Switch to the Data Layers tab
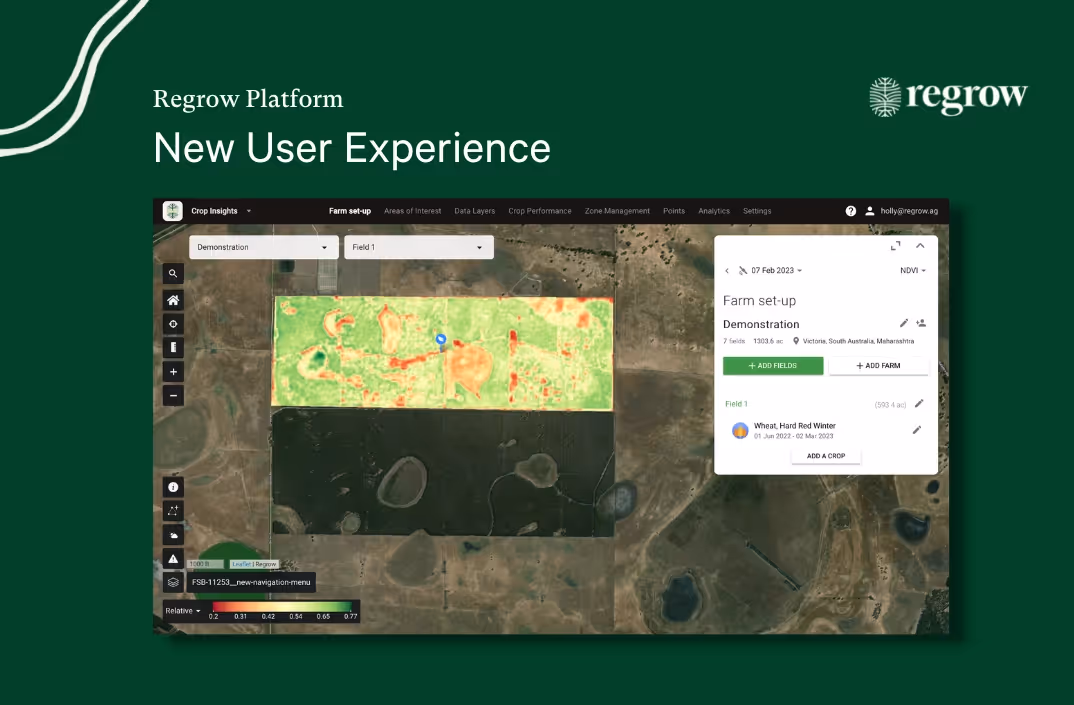Screen dimensions: 1074x705 pos(475,211)
